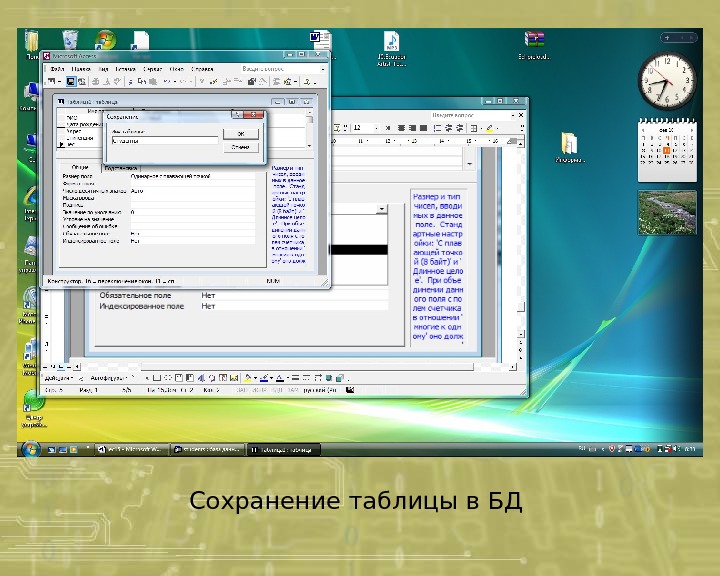The width and height of the screenshot is (720, 576).
Task: Click the Save icon in Access toolbar
Action: click(x=71, y=82)
